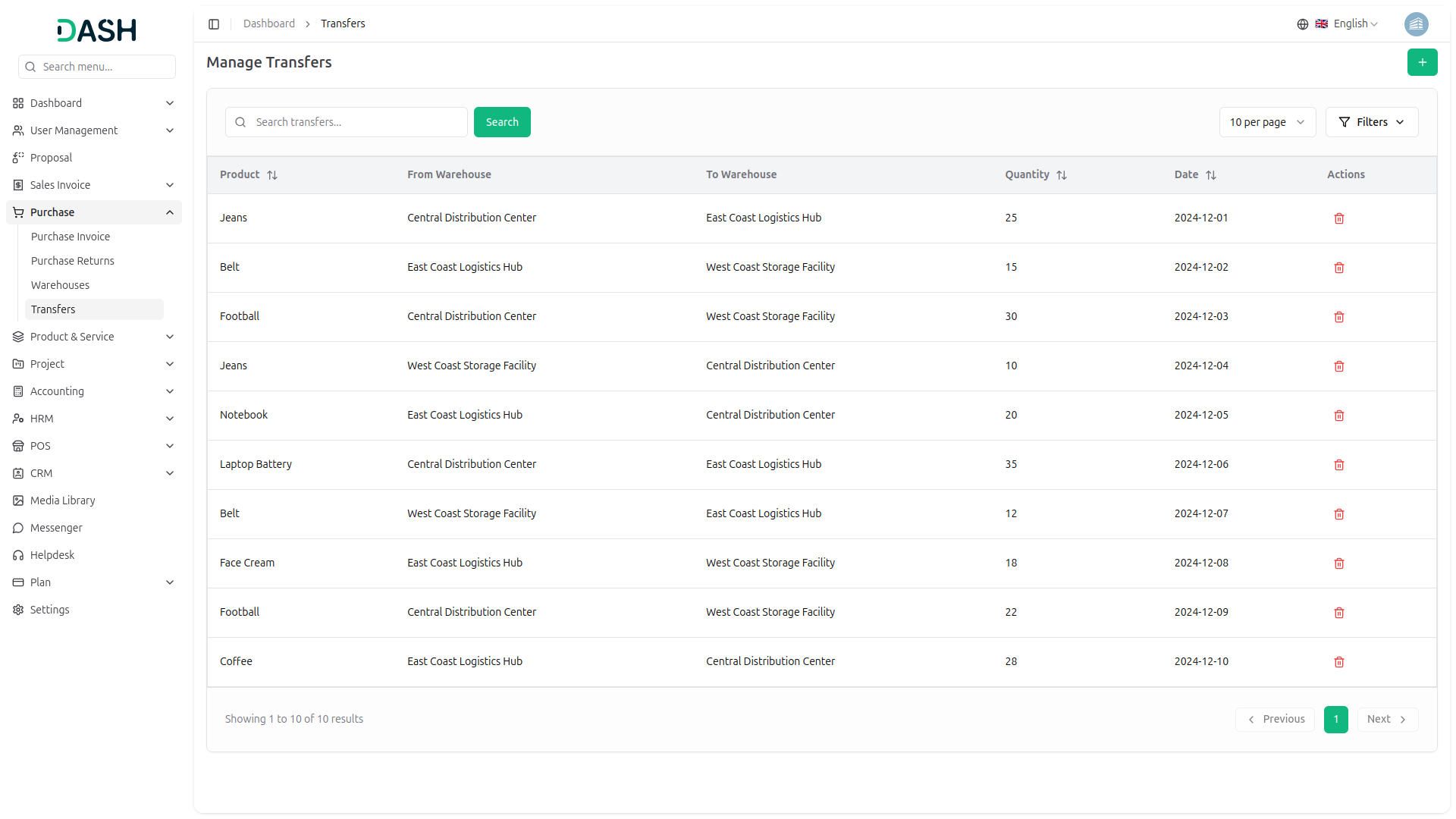Delete the Coffee transfer row

pyautogui.click(x=1338, y=662)
